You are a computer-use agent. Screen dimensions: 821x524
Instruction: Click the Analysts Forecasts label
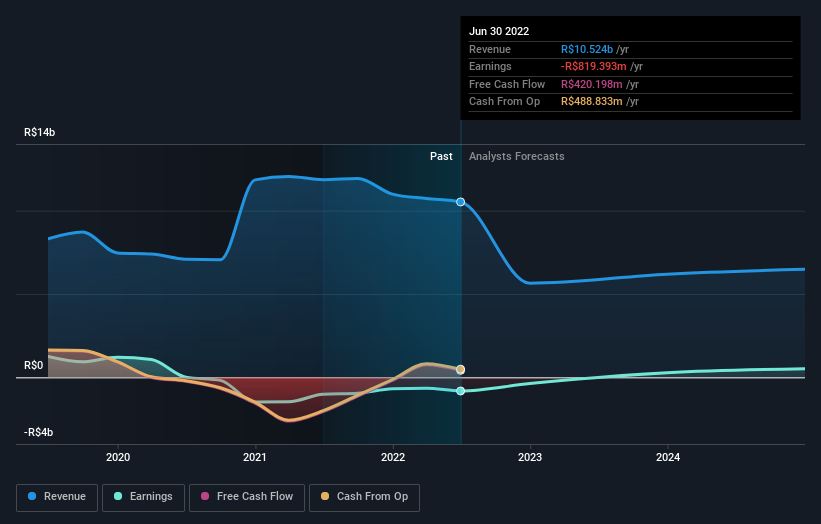pos(516,156)
